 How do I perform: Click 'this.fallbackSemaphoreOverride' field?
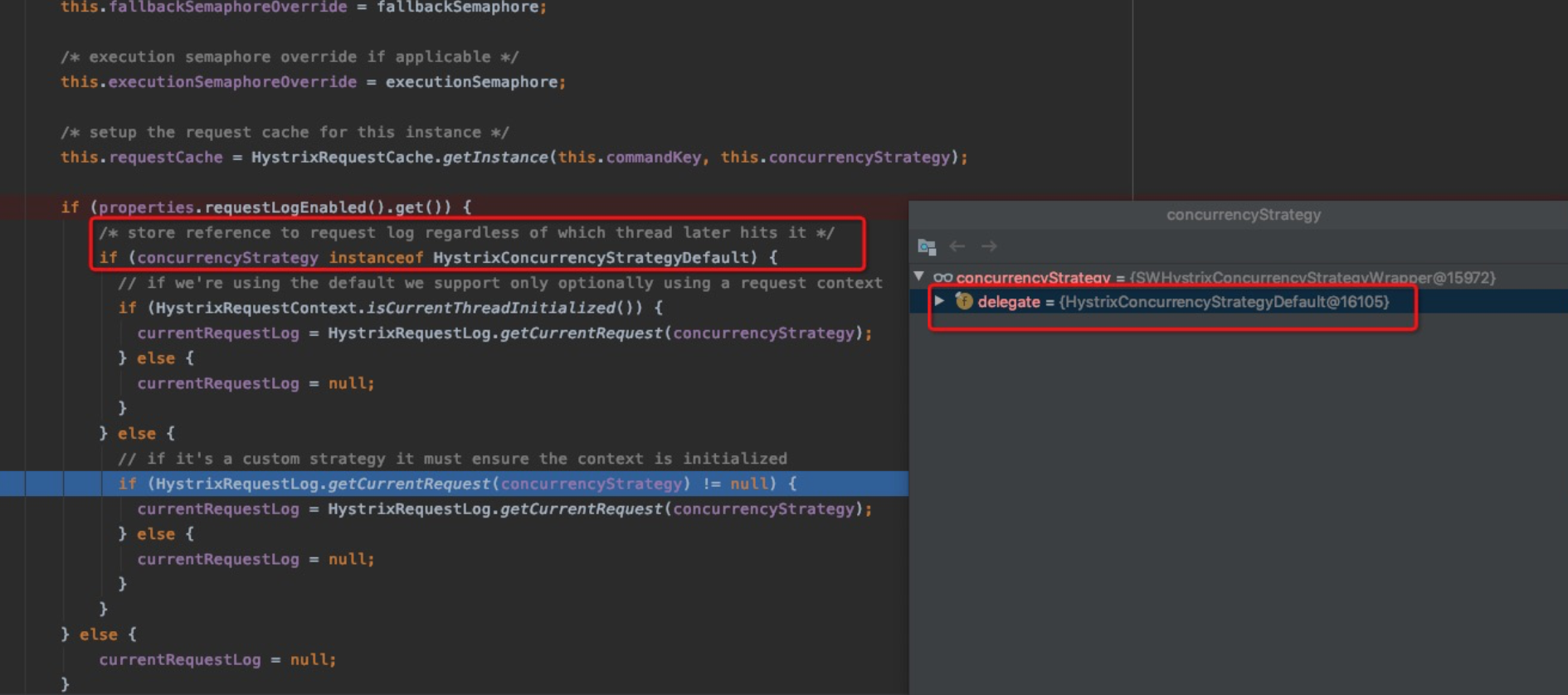pos(203,7)
